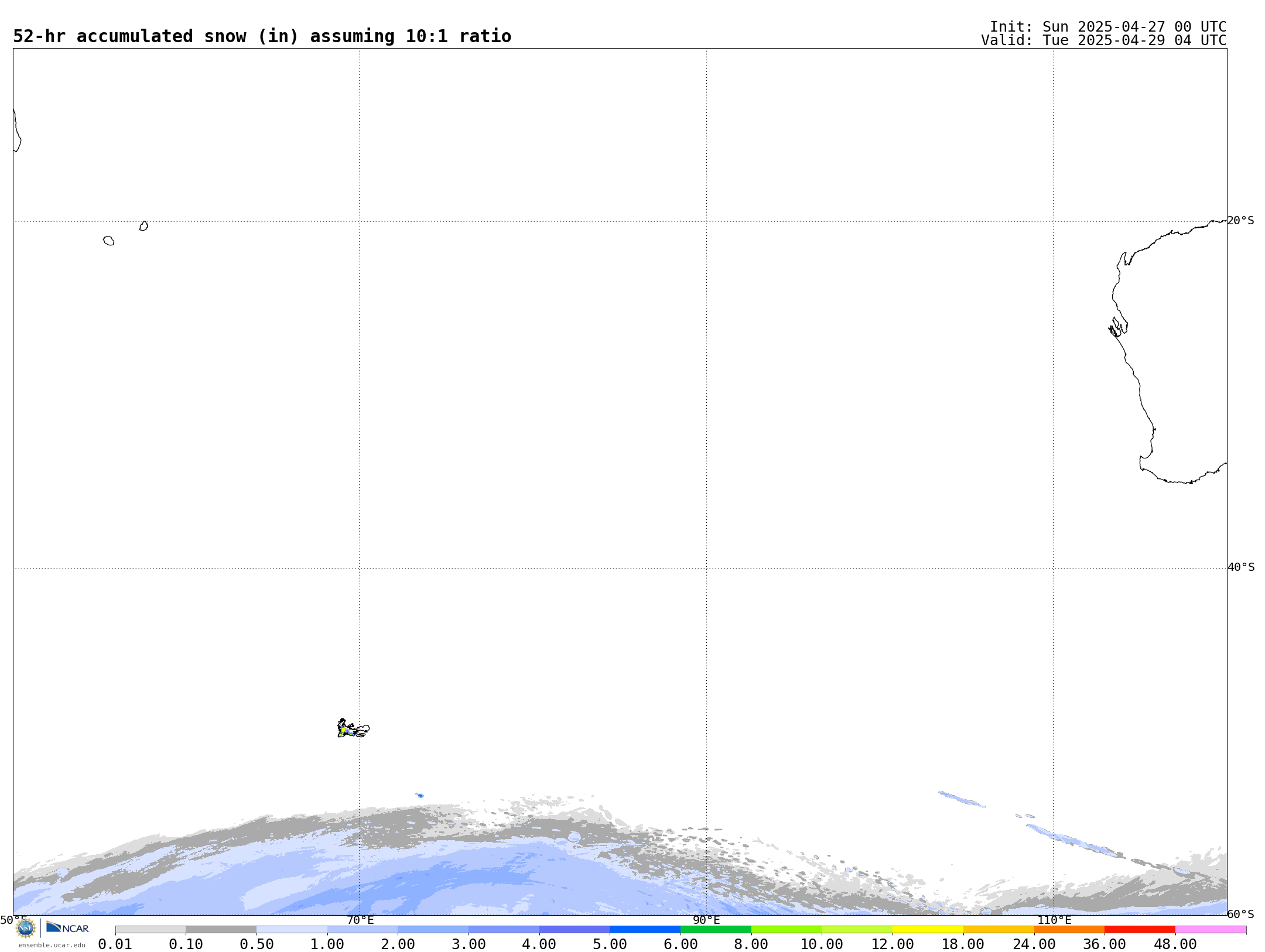Select the lime 8.00 legend swatch
Screen dimensions: 1265x952
point(787,930)
